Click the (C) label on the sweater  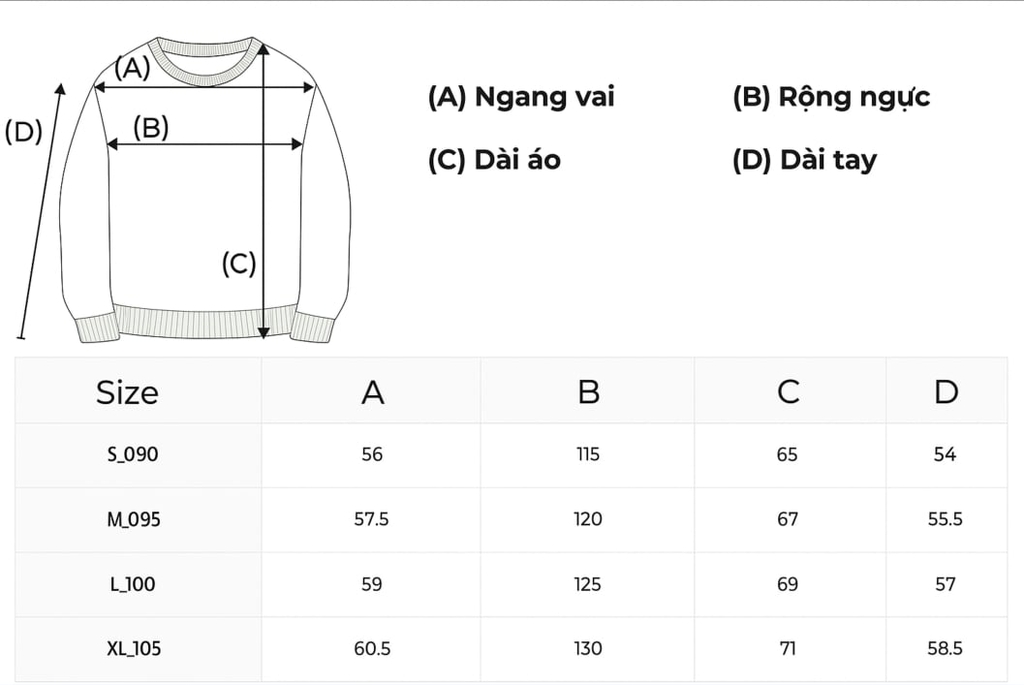239,264
